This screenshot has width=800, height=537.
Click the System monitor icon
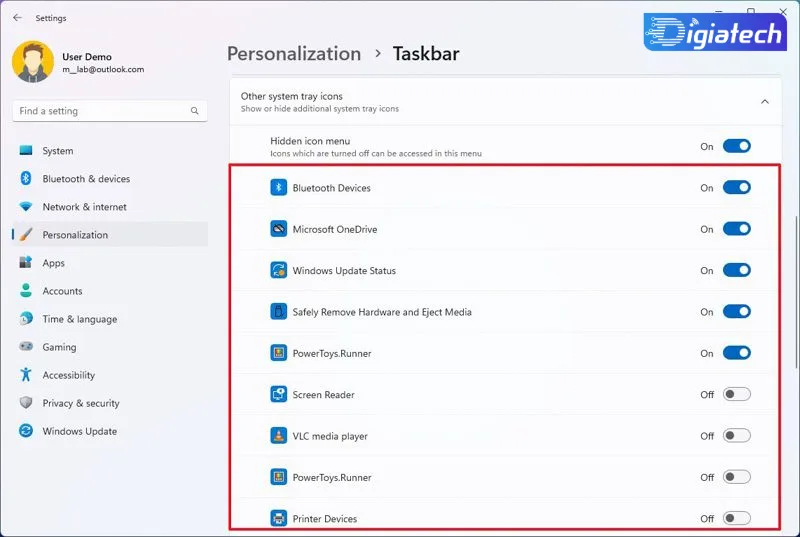click(x=26, y=150)
